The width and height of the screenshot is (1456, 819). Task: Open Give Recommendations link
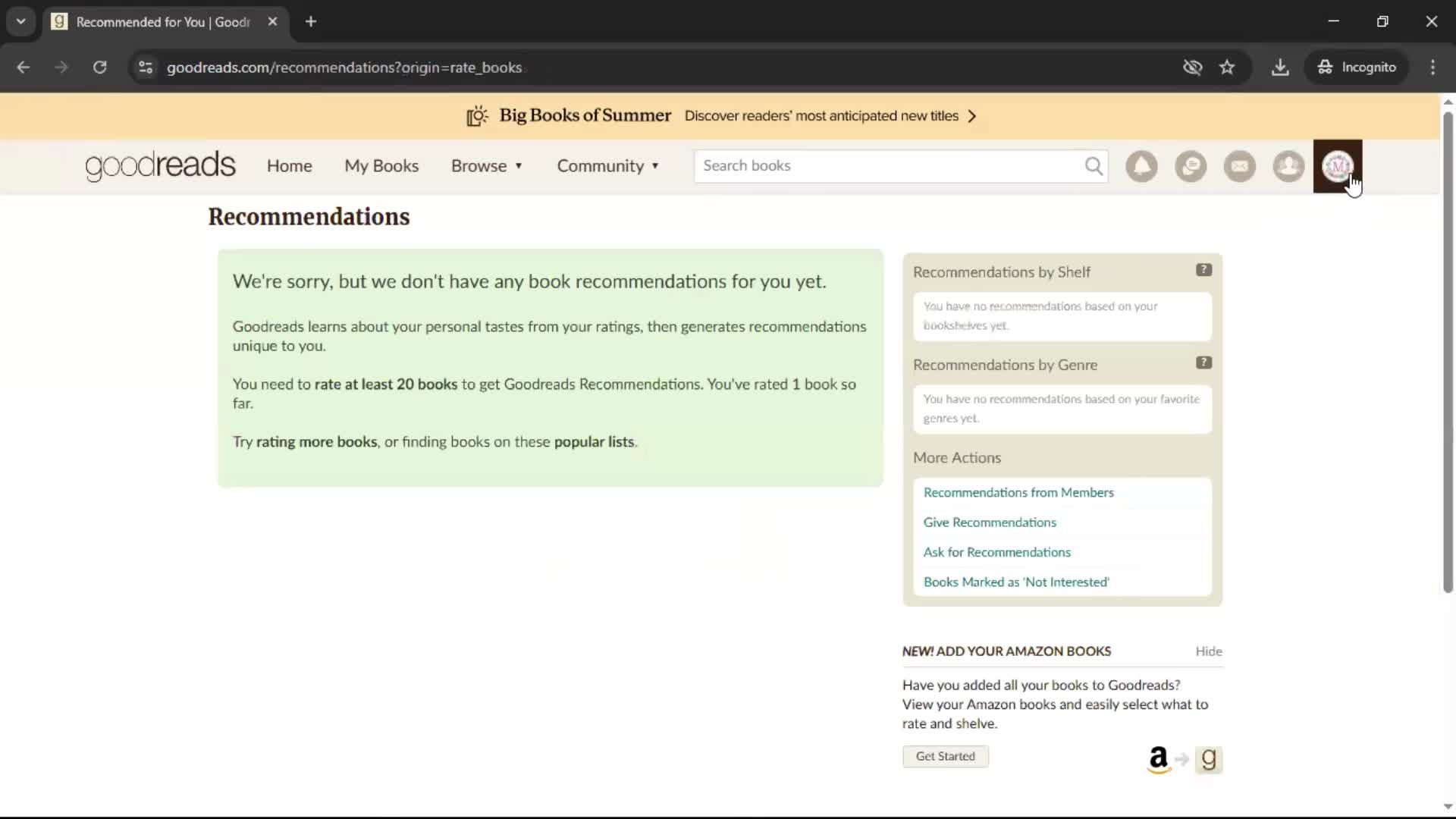tap(990, 522)
